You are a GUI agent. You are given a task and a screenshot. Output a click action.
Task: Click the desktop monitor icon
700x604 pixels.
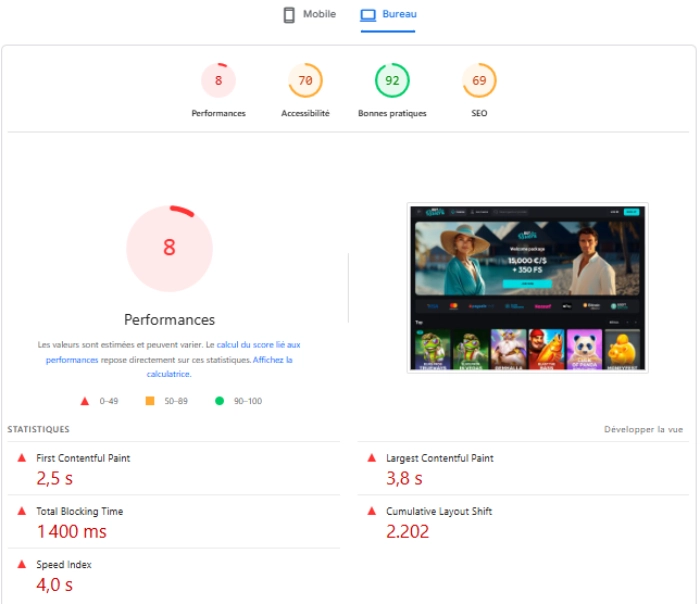point(368,15)
